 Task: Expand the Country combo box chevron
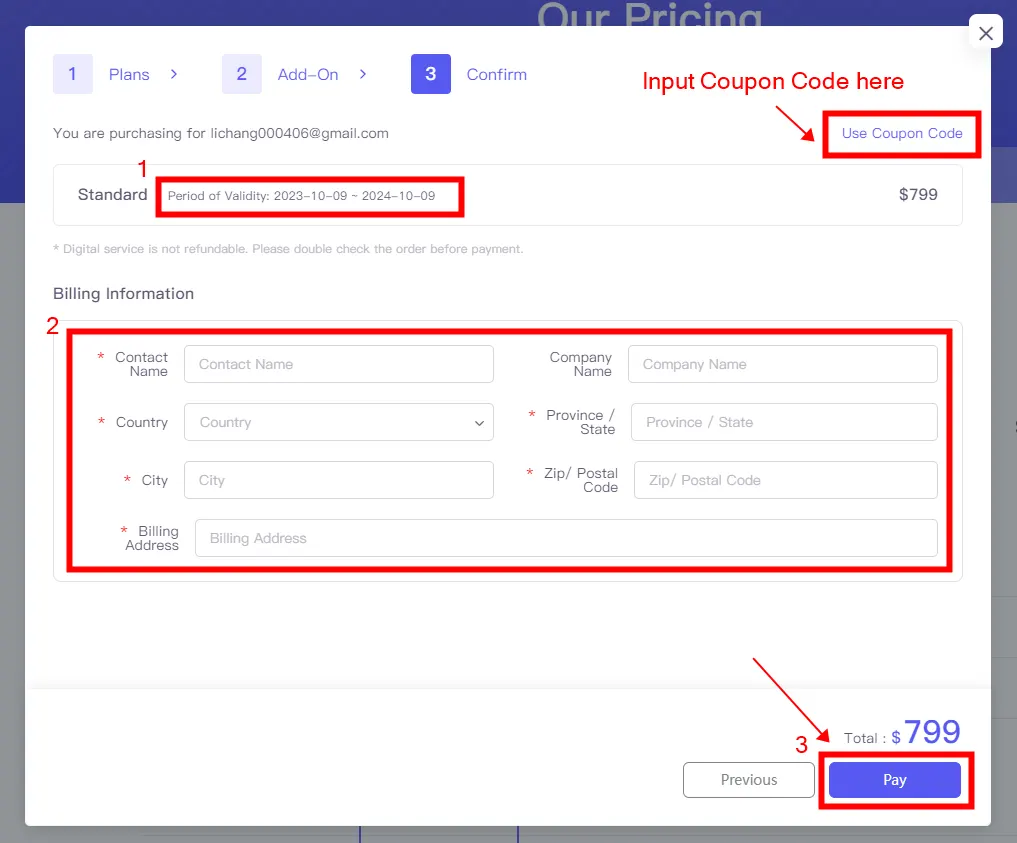479,422
